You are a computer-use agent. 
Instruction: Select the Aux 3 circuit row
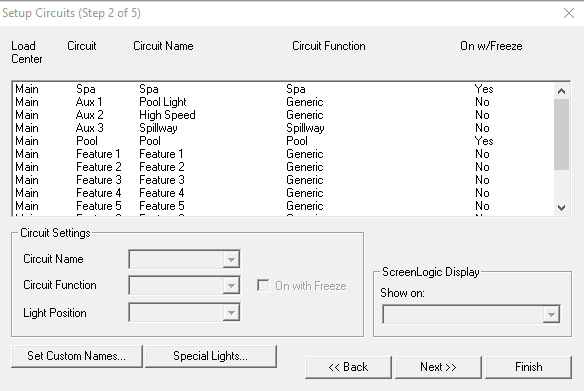284,128
